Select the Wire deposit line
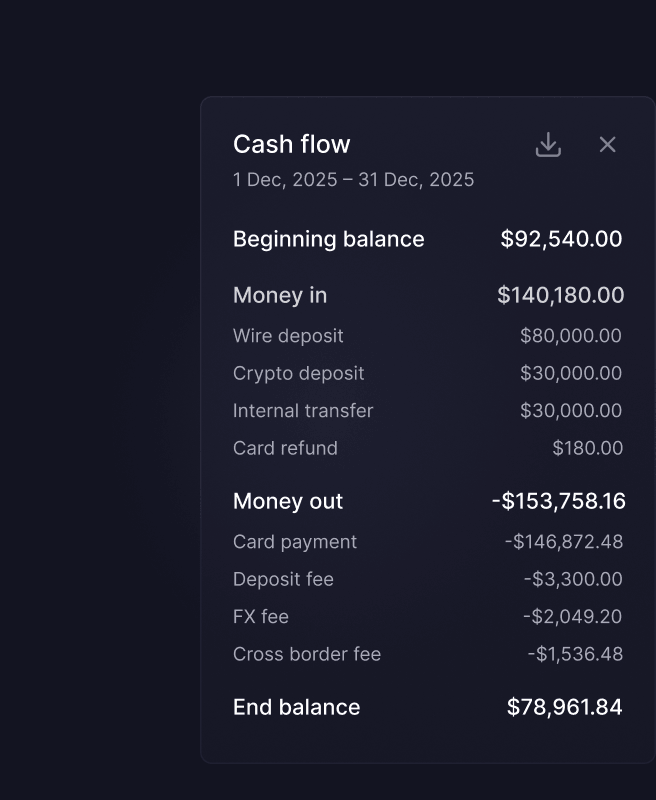This screenshot has height=800, width=656. pos(427,336)
